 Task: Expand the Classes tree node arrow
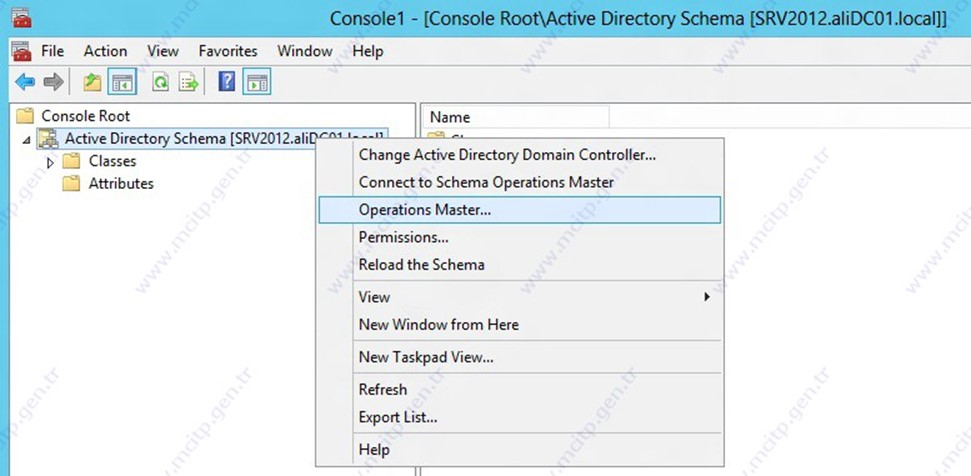(x=51, y=162)
